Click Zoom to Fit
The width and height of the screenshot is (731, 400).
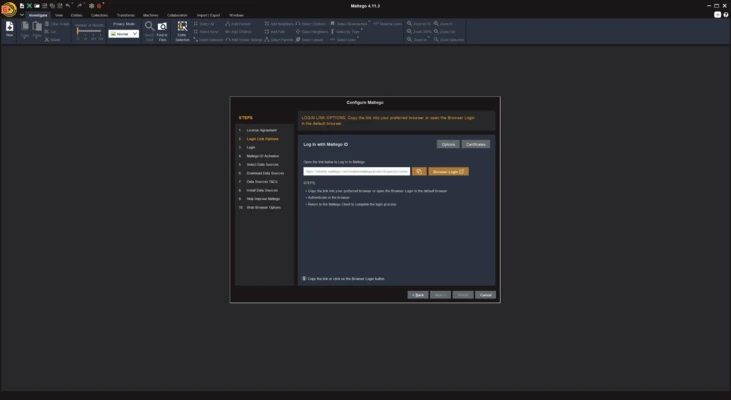(419, 24)
